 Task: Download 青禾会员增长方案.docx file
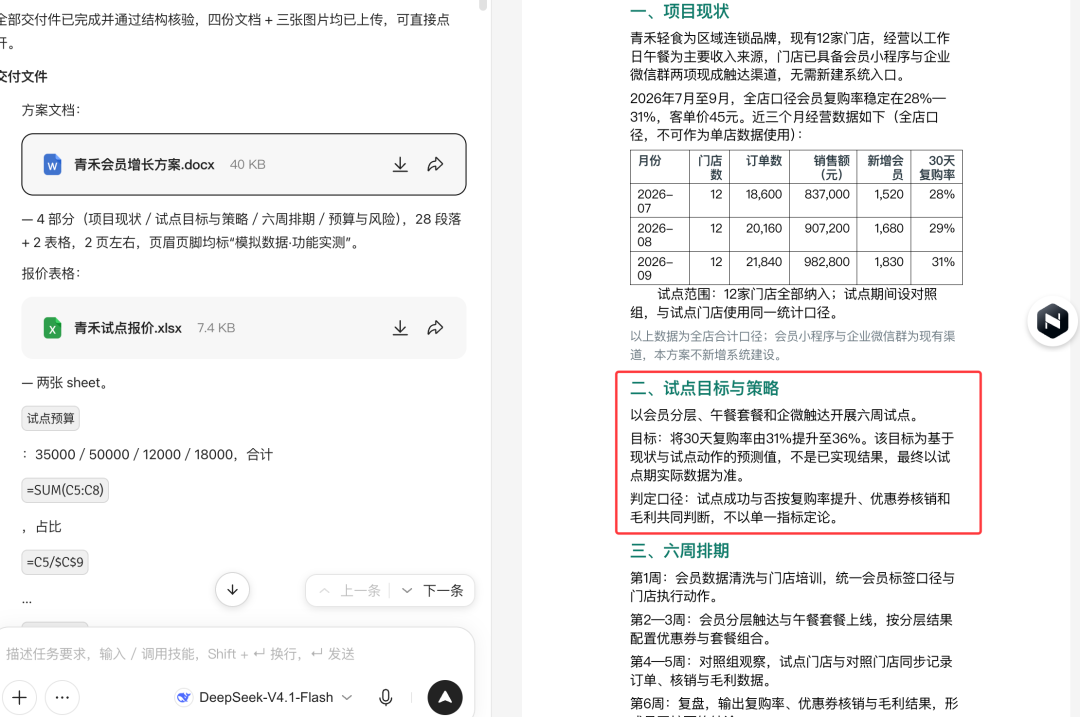(400, 165)
